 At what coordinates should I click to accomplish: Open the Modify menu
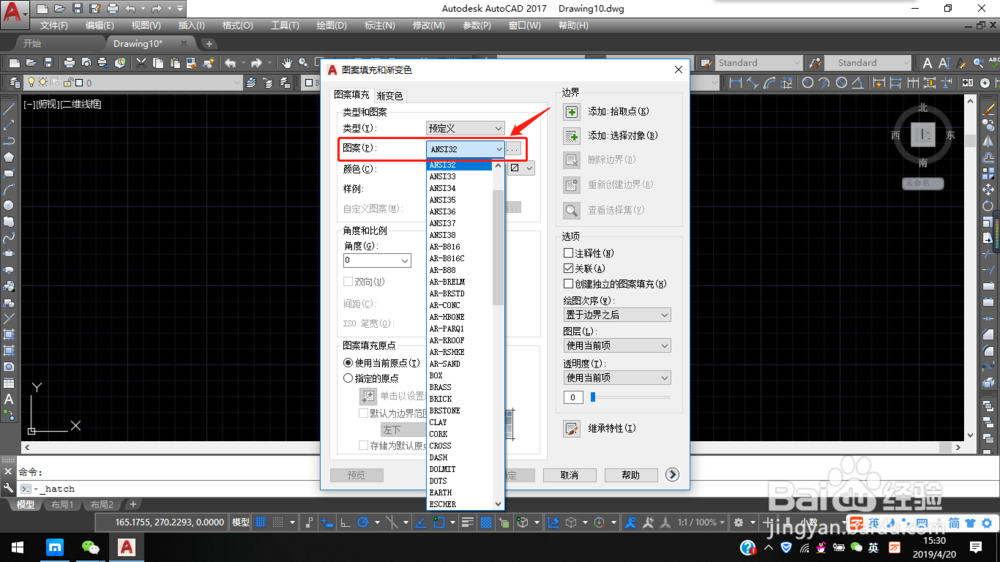pos(429,26)
